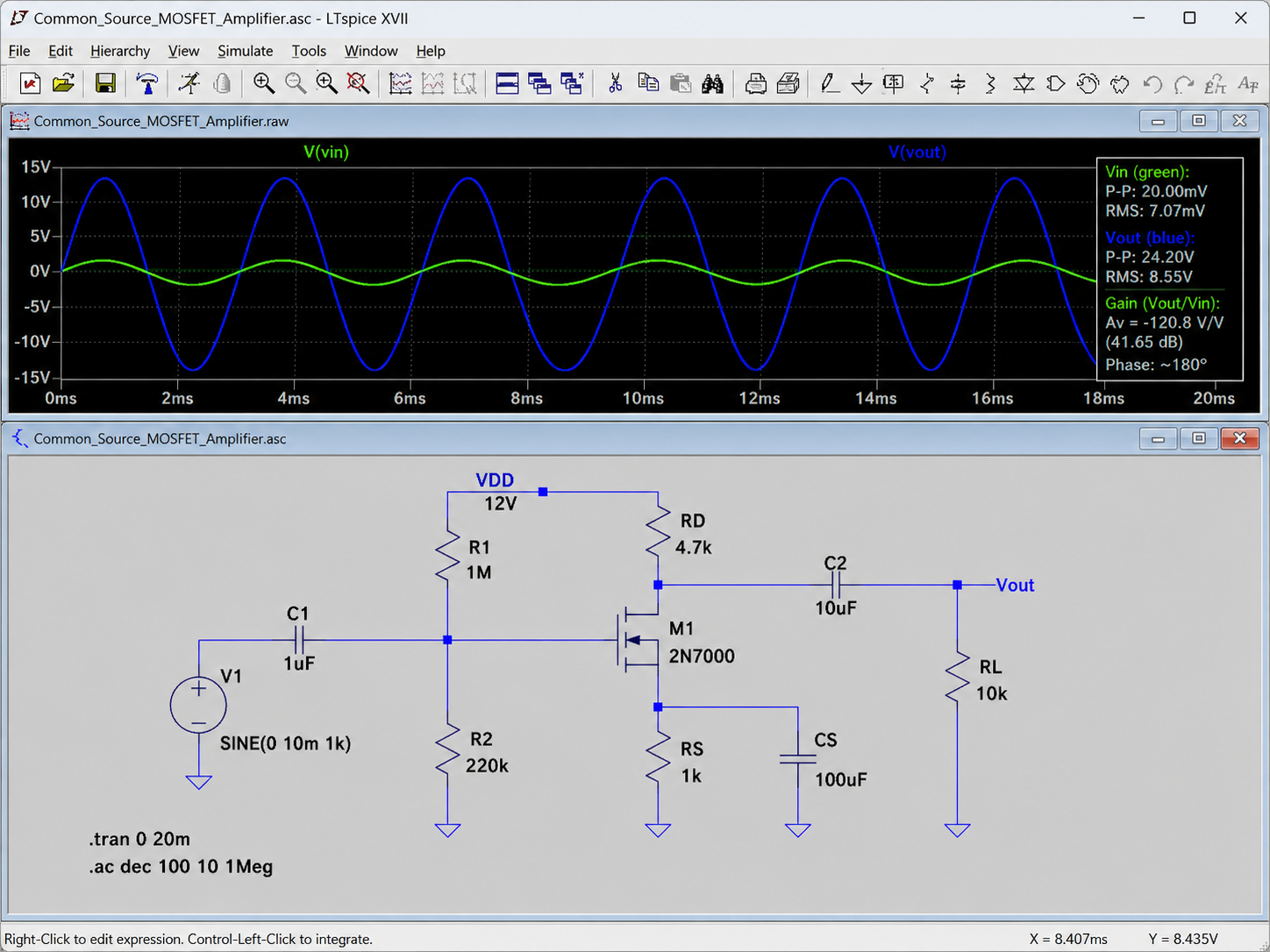
Task: Click the CS 100uF capacitor value
Action: click(841, 779)
